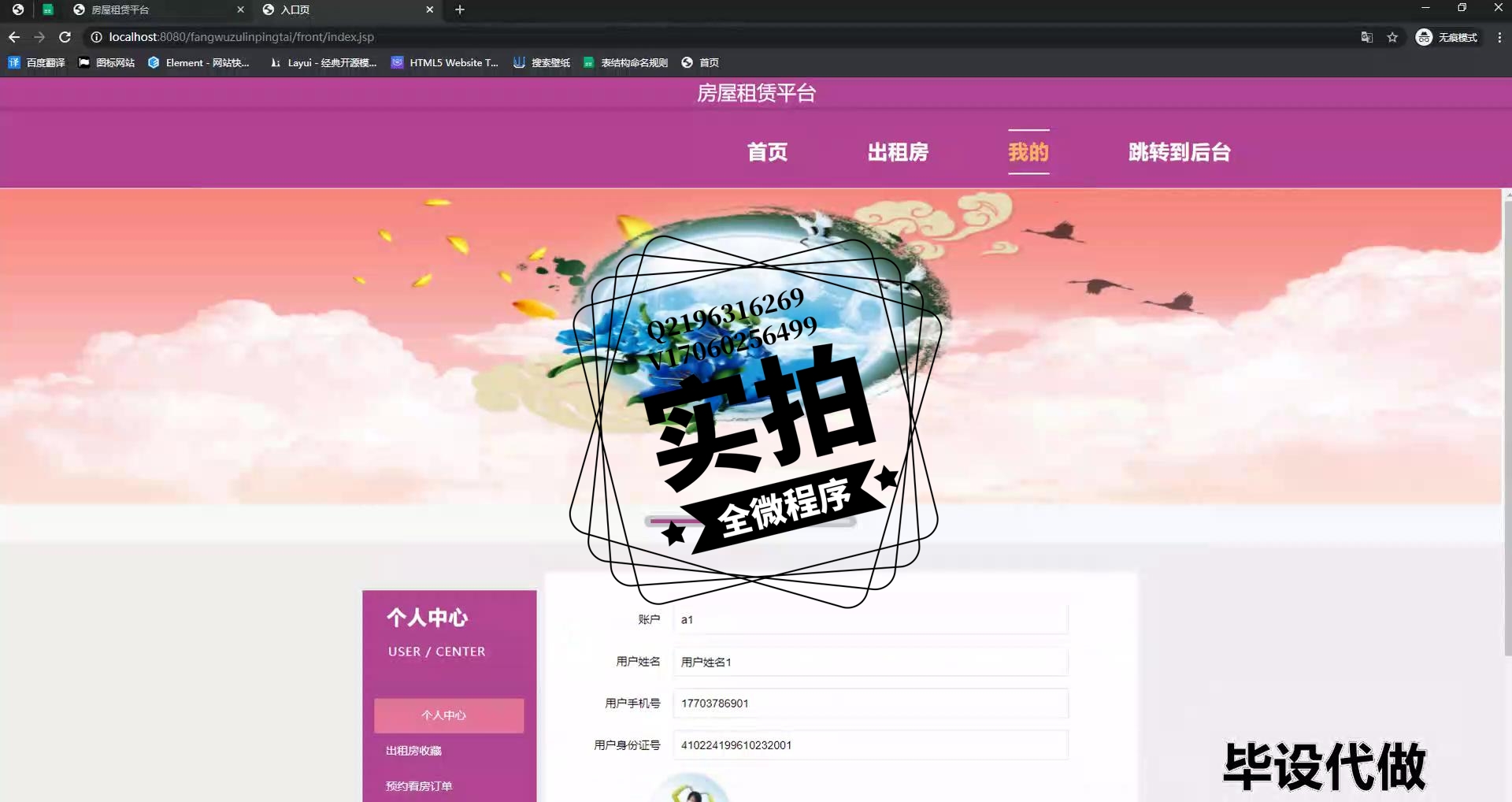
Task: Open Chrome's three-dot menu
Action: point(1499,37)
